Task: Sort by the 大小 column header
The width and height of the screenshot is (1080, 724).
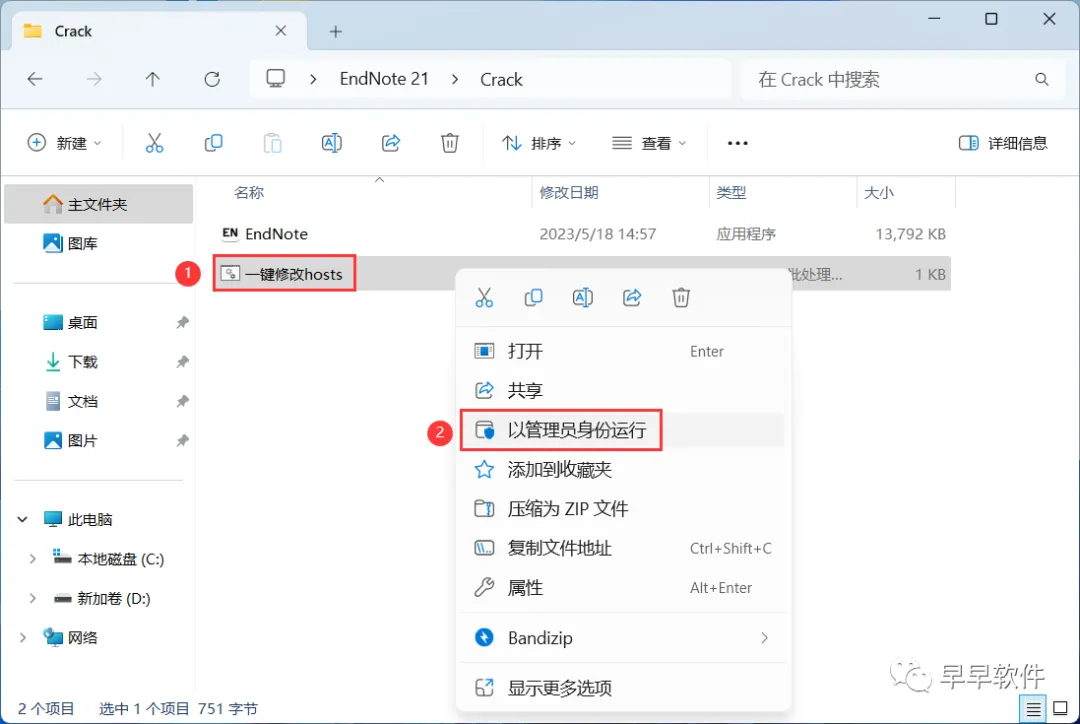Action: [x=879, y=193]
